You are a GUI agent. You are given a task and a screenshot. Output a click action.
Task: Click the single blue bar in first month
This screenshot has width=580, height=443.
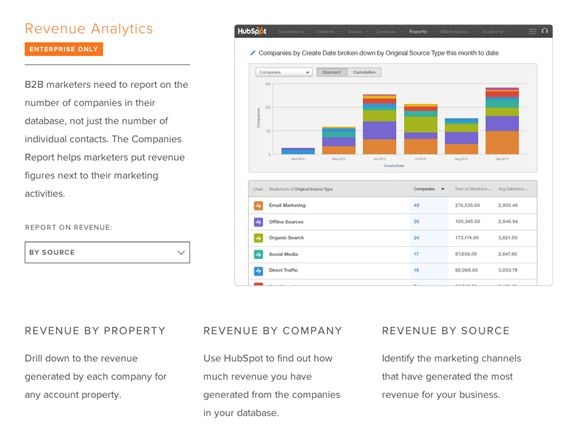[298, 151]
